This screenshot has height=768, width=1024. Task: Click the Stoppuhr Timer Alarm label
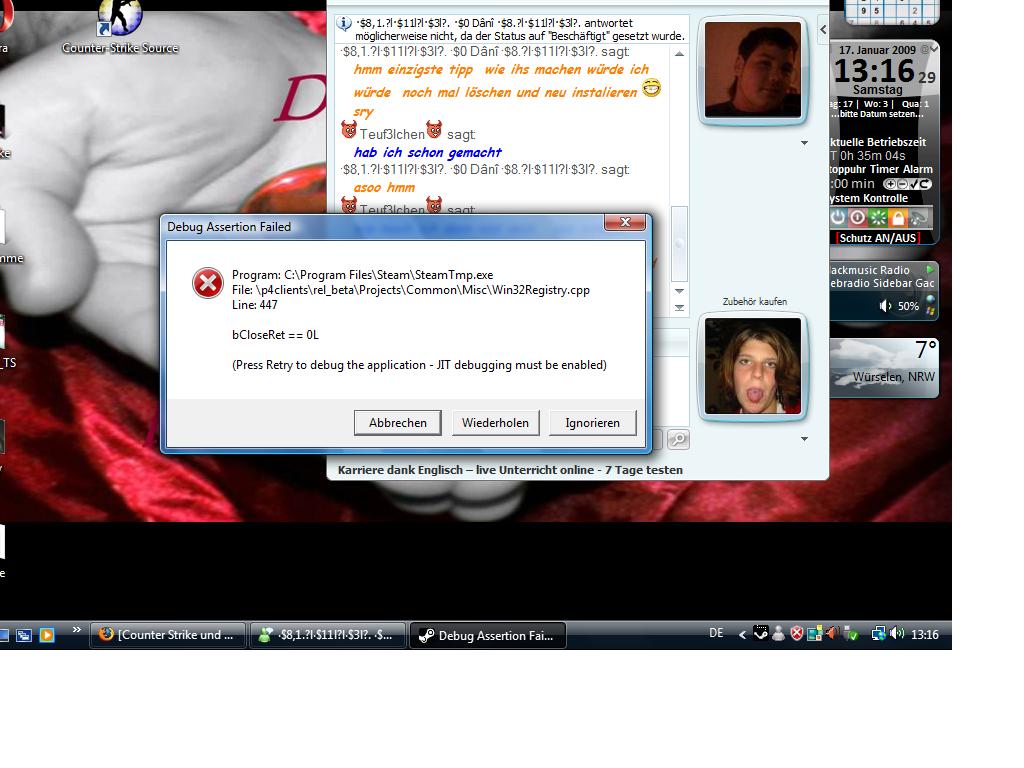coord(881,169)
